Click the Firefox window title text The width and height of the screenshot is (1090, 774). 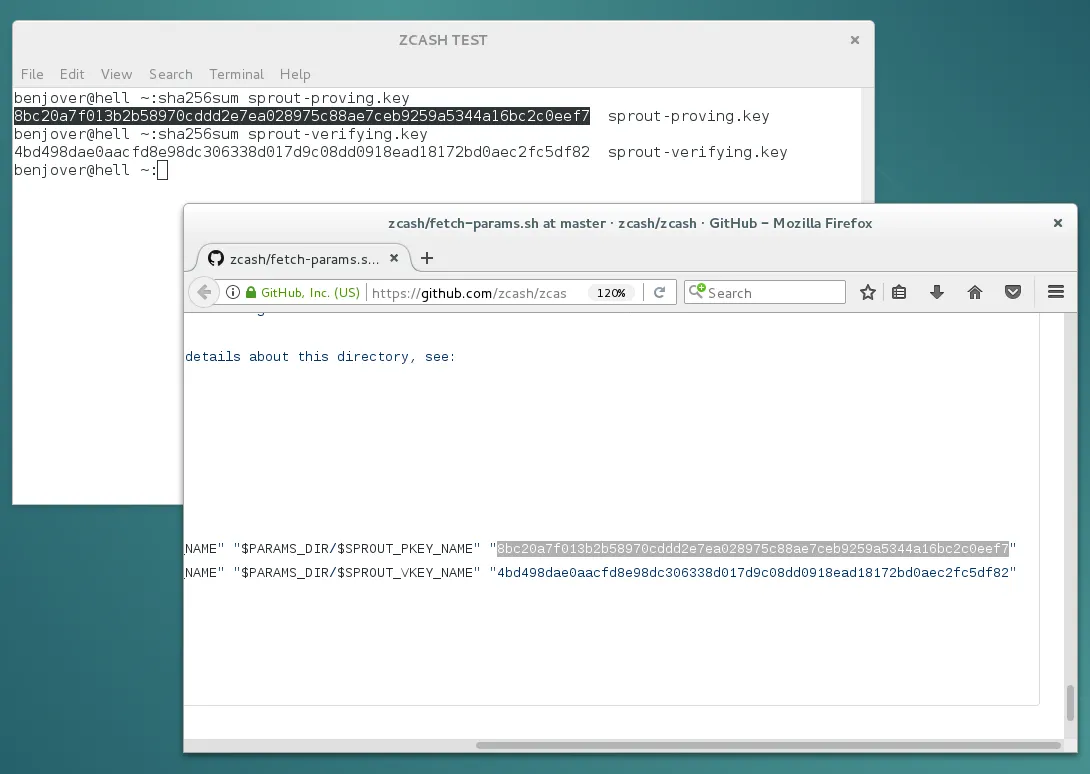tap(630, 223)
